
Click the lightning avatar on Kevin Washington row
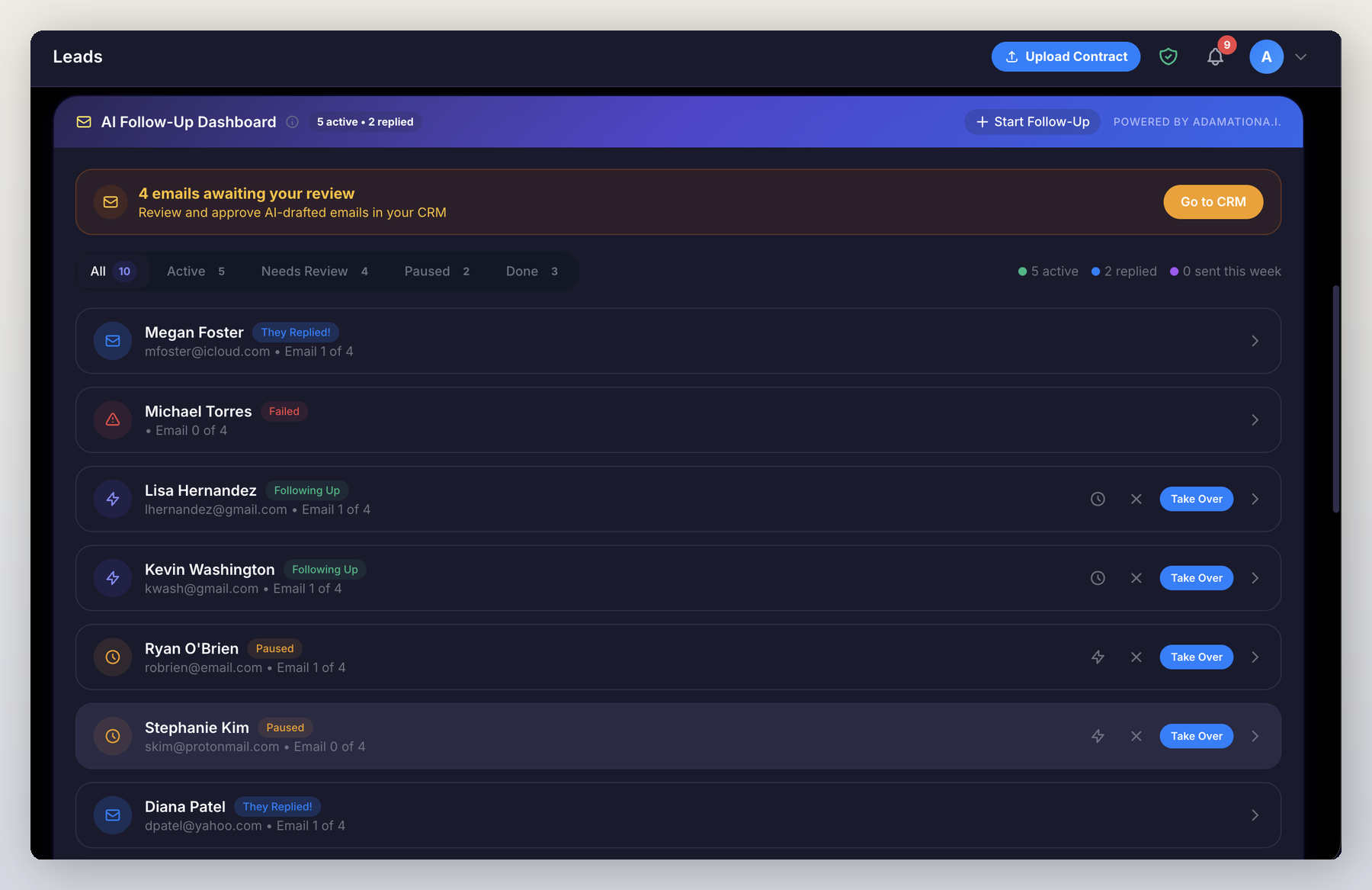112,578
